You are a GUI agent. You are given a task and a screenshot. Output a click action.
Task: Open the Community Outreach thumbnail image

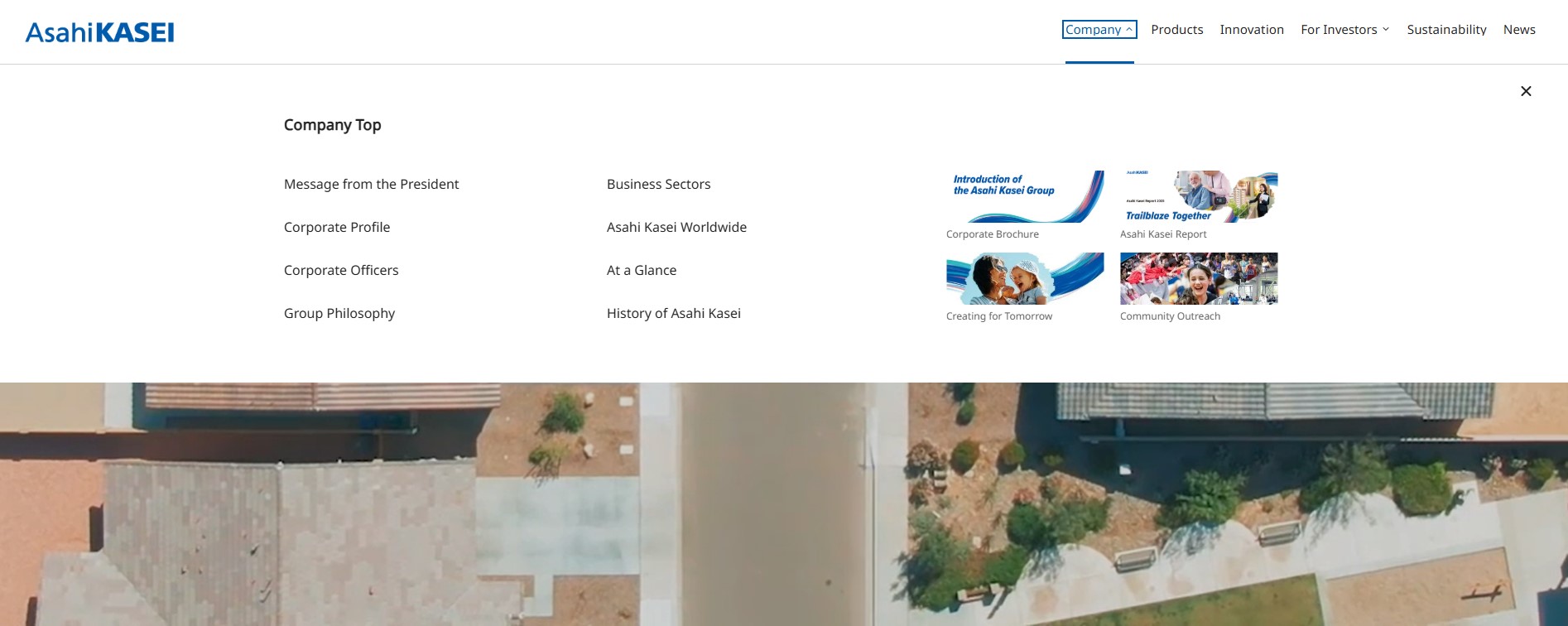pyautogui.click(x=1199, y=278)
